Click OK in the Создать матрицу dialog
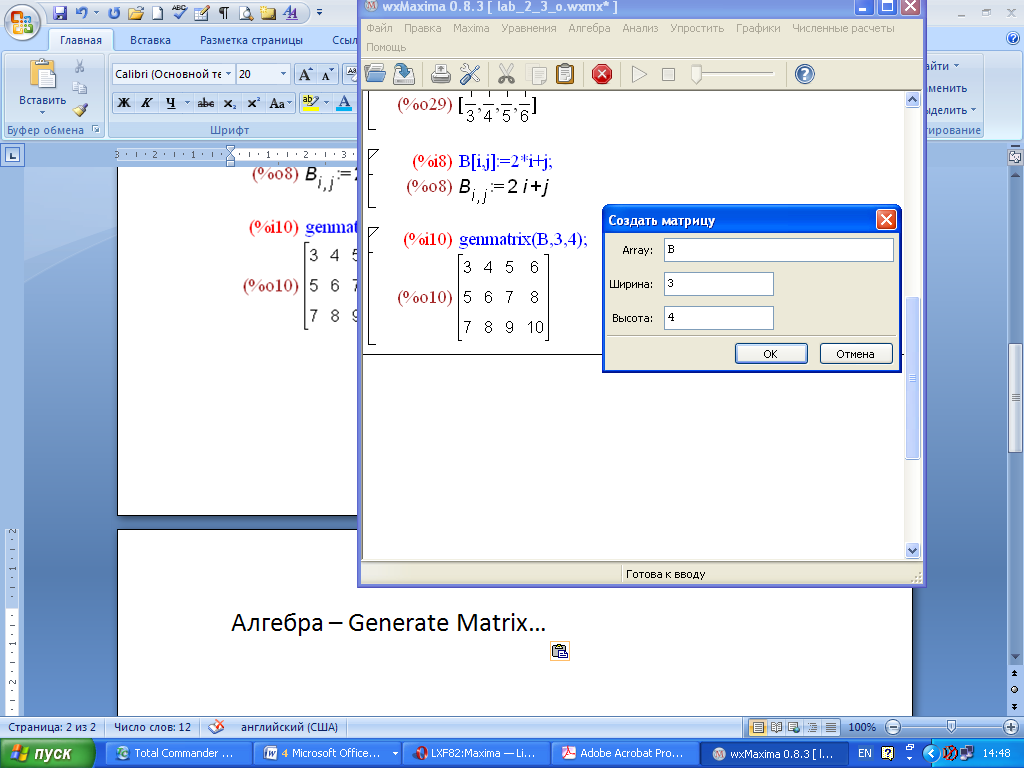The height and width of the screenshot is (768, 1024). point(771,353)
